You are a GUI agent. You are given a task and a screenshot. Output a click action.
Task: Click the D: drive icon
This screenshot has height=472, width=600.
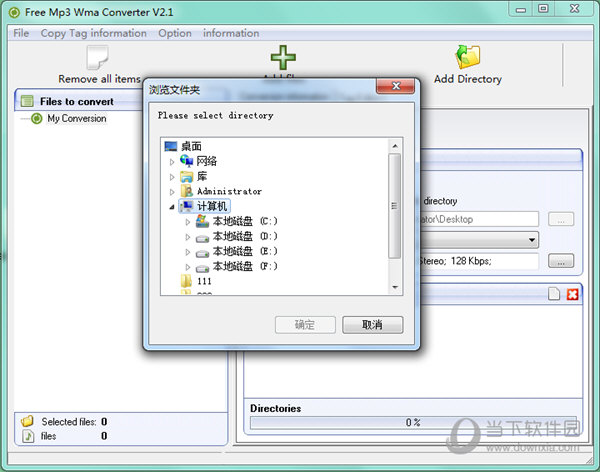pyautogui.click(x=202, y=238)
